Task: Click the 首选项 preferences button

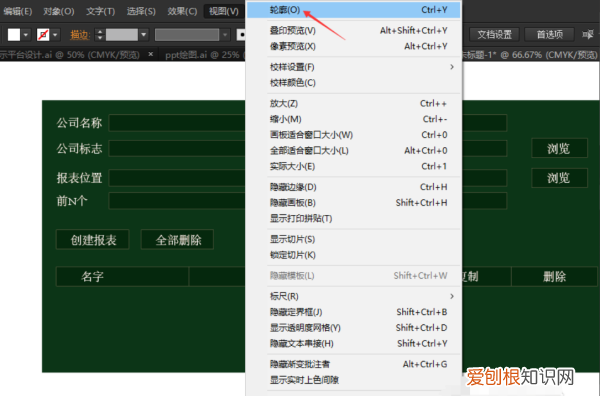Action: (x=549, y=35)
